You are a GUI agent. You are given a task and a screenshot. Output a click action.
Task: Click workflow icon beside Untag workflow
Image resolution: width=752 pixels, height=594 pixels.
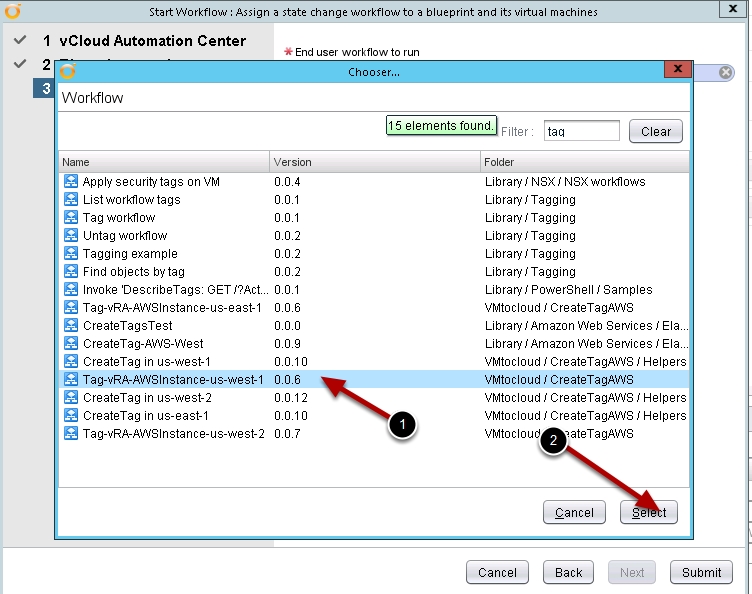(x=71, y=235)
